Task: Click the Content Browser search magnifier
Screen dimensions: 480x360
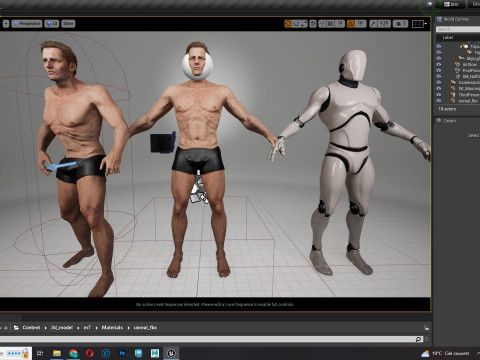Action: pyautogui.click(x=419, y=339)
